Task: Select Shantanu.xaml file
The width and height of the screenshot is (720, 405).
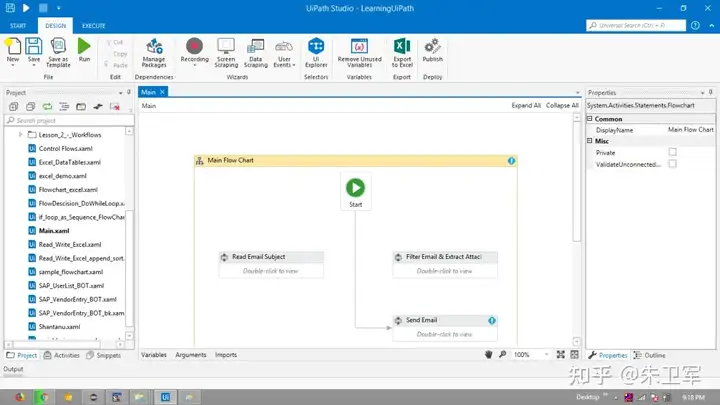Action: (59, 327)
